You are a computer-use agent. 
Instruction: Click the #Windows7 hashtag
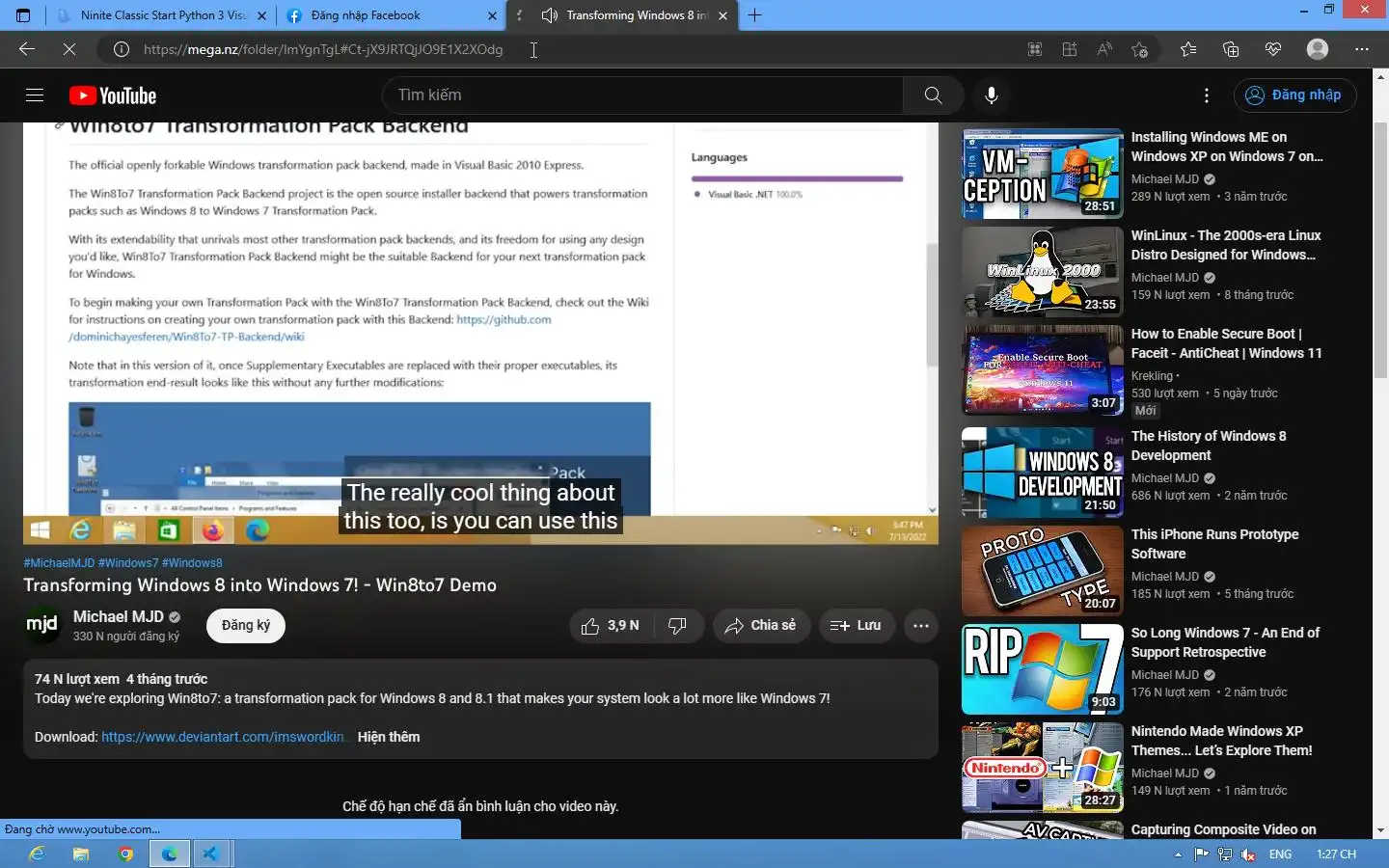click(x=128, y=563)
